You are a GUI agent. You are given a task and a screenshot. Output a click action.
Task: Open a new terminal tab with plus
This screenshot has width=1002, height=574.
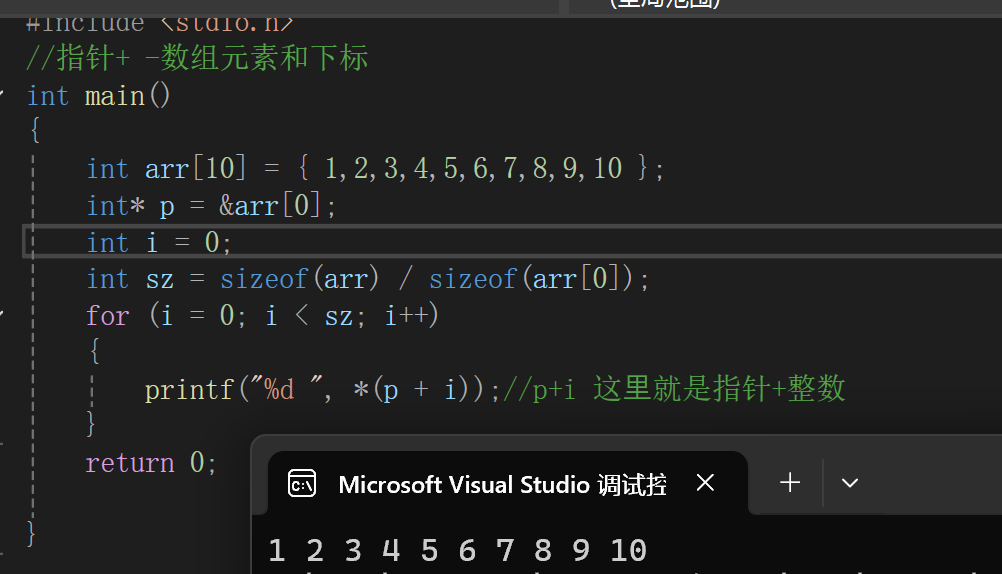(x=790, y=483)
